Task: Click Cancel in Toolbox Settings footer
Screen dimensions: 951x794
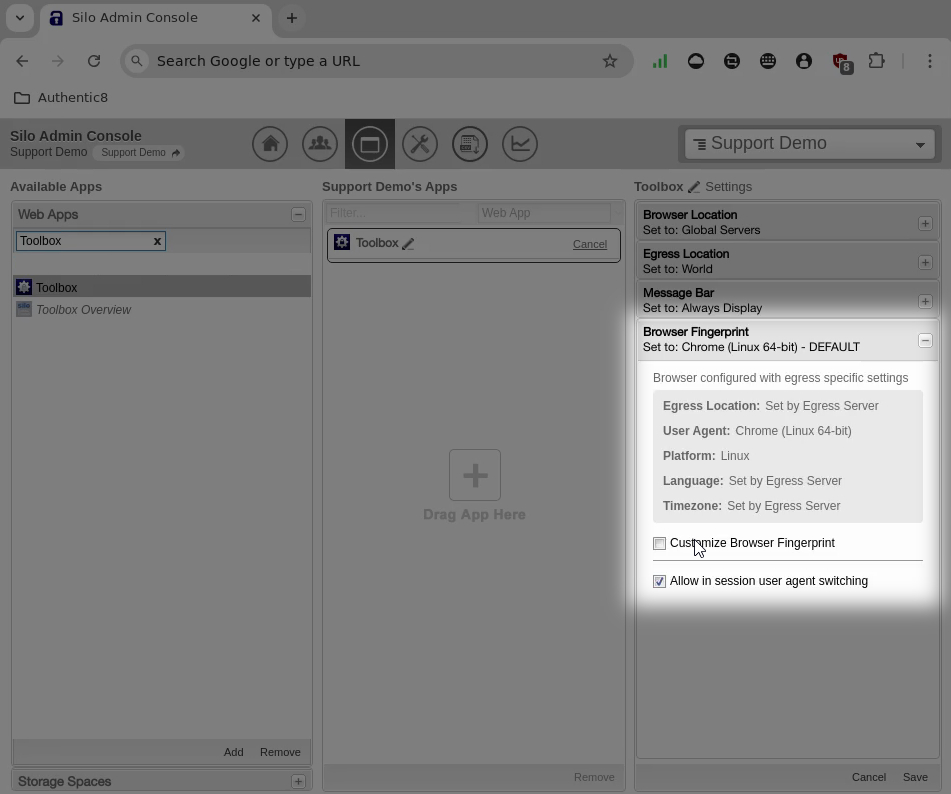Action: coord(869,777)
